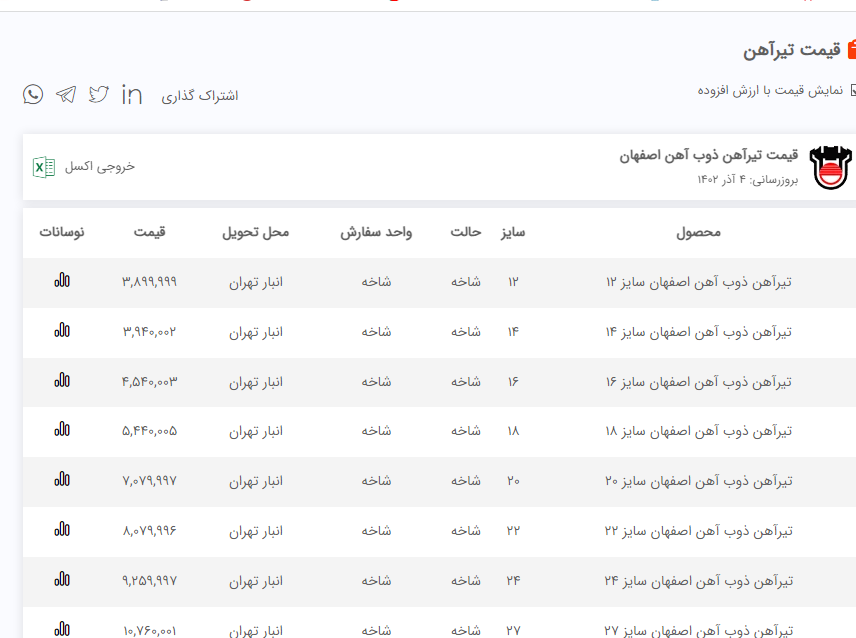The height and width of the screenshot is (638, 856).
Task: Click the Excel export icon
Action: click(x=44, y=167)
